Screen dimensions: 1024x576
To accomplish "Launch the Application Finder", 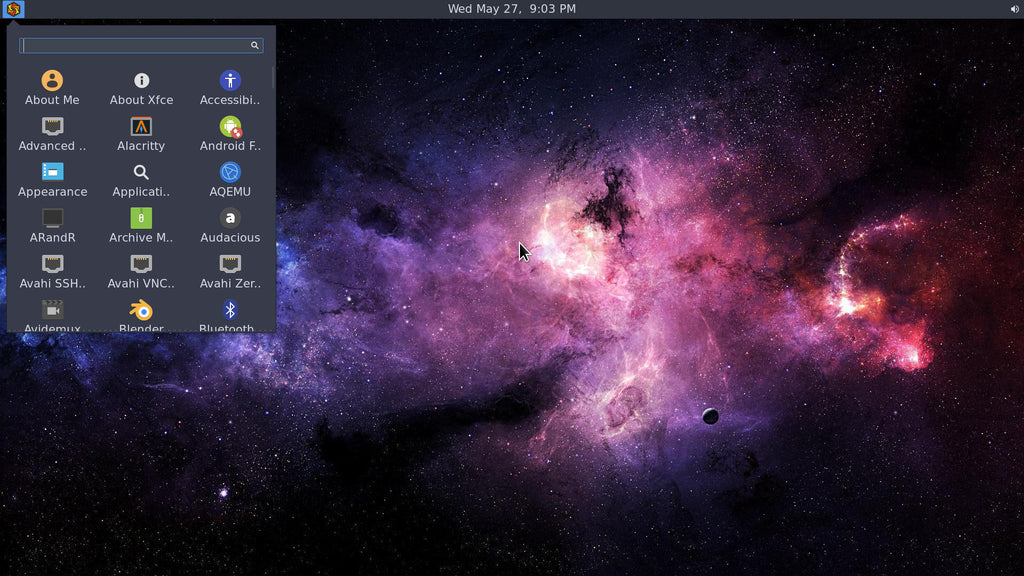I will pos(141,177).
